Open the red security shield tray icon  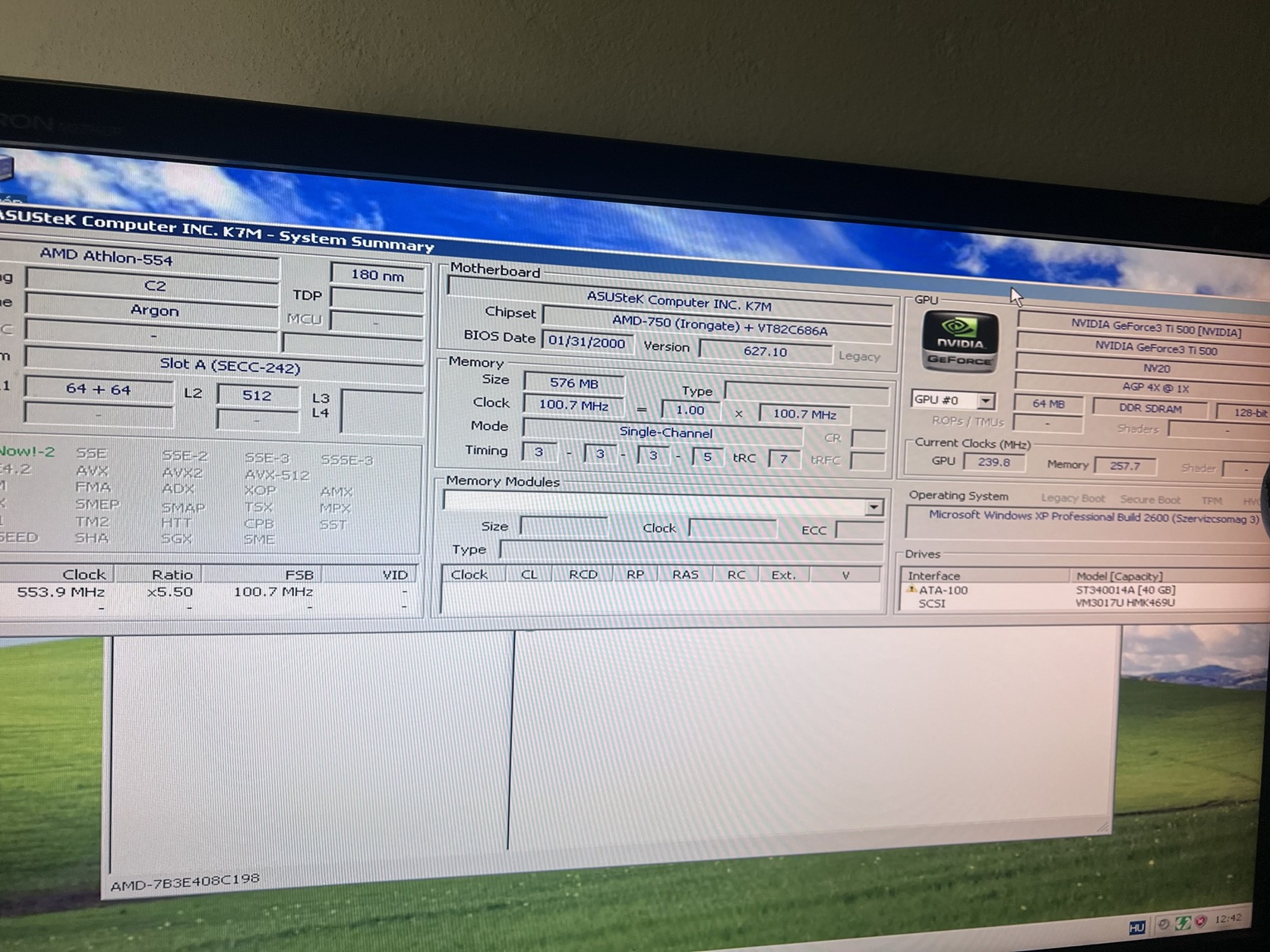pyautogui.click(x=1201, y=921)
